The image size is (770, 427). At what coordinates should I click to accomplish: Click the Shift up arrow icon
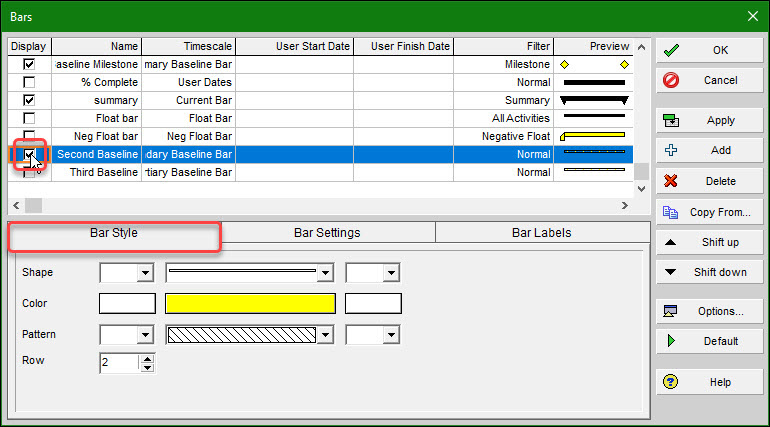point(671,242)
